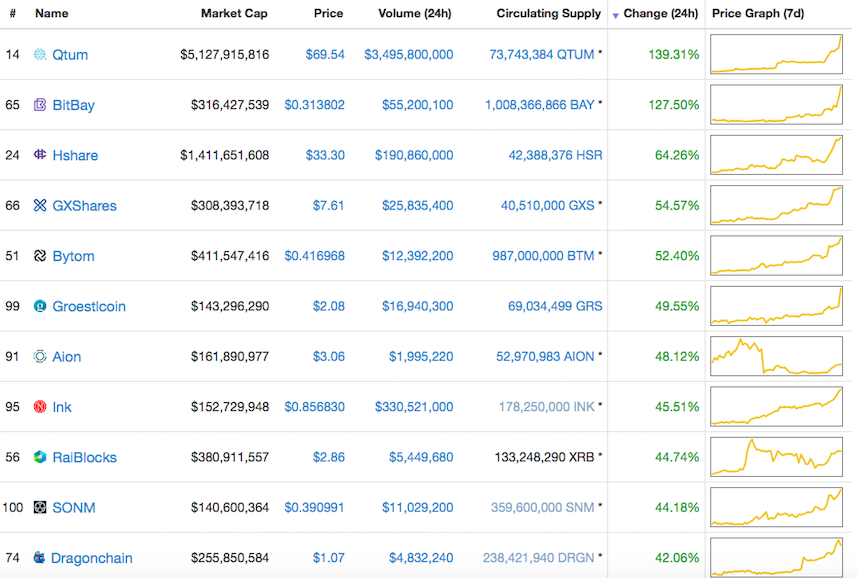Sort table by the Price column header

(328, 13)
